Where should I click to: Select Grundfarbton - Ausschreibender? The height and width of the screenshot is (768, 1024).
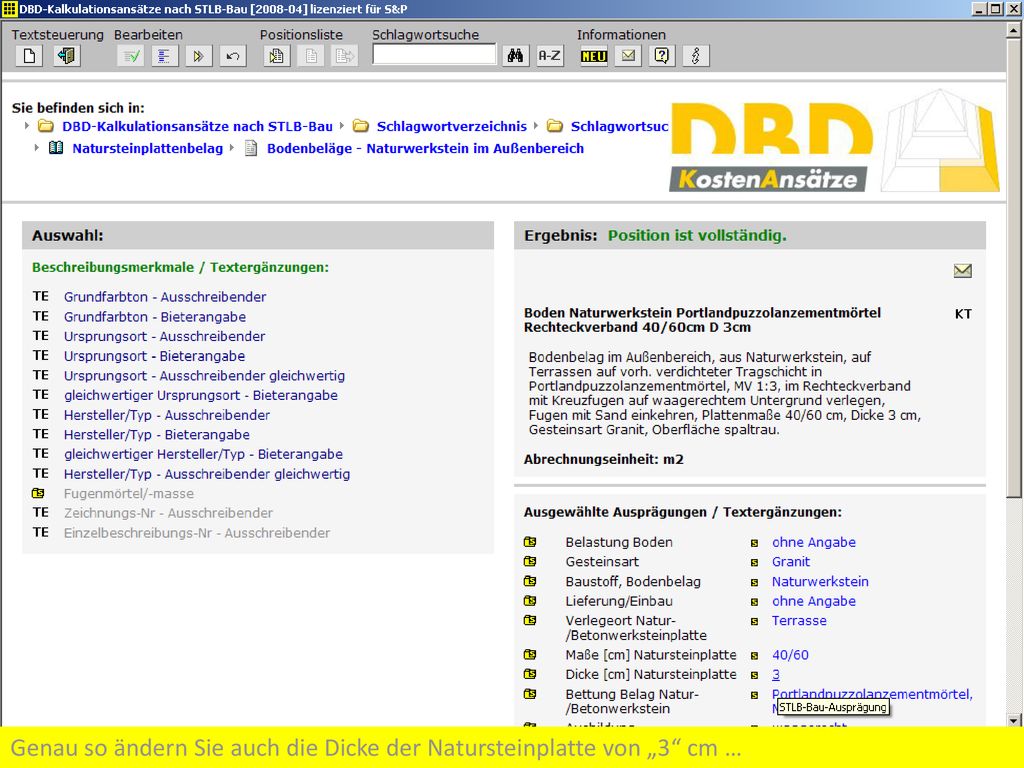(x=165, y=297)
